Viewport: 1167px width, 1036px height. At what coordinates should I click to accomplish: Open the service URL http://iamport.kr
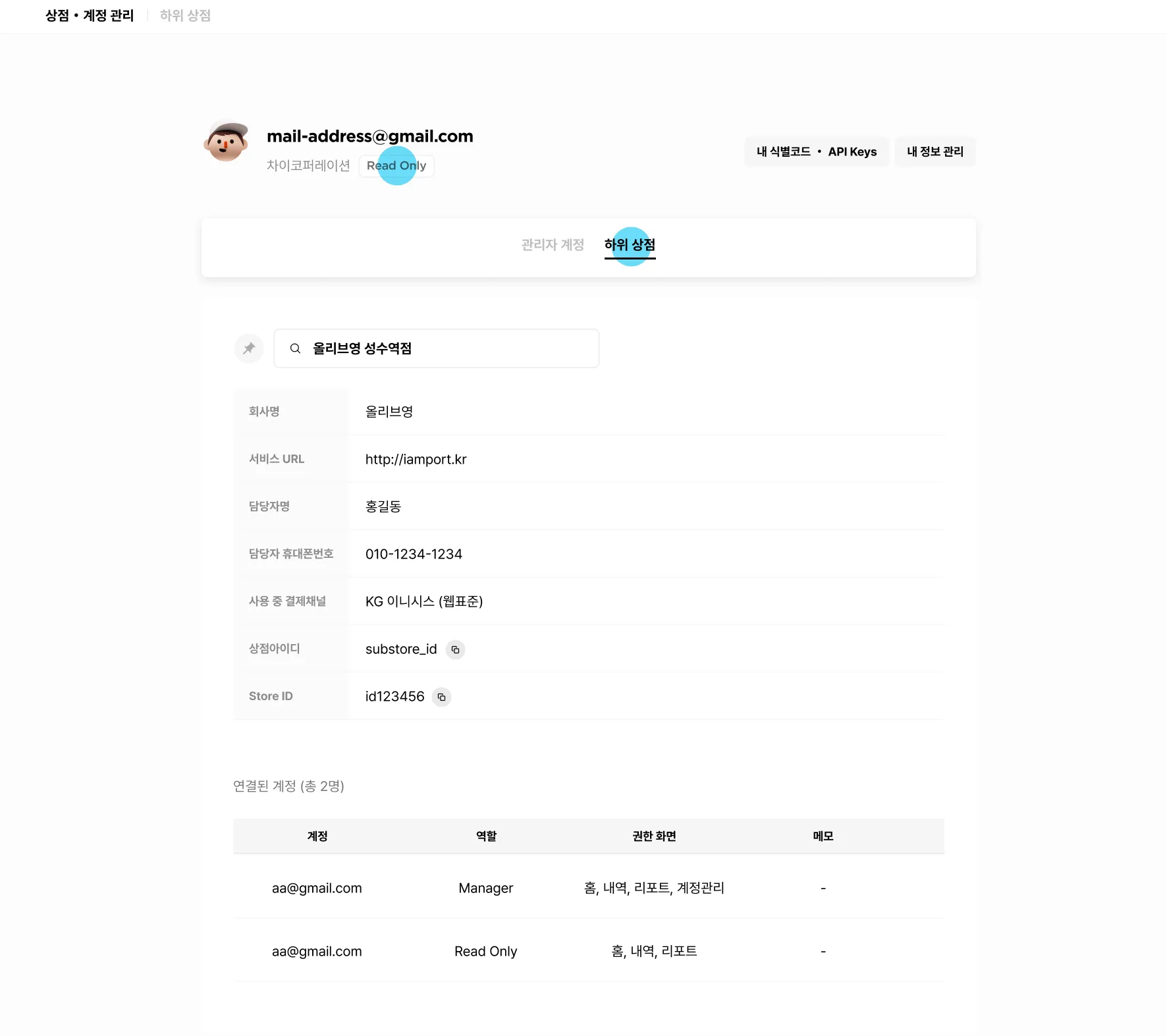pyautogui.click(x=416, y=459)
